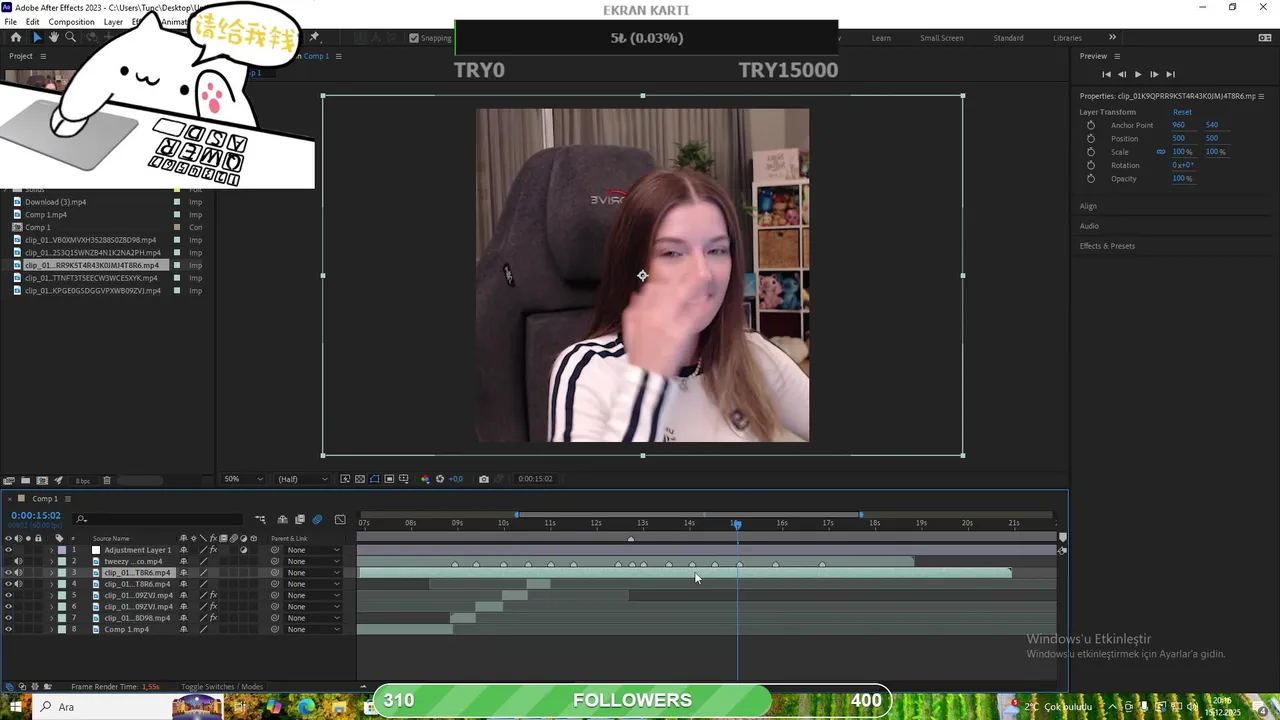Click the timeline current time 0:00:15:02

coord(36,515)
